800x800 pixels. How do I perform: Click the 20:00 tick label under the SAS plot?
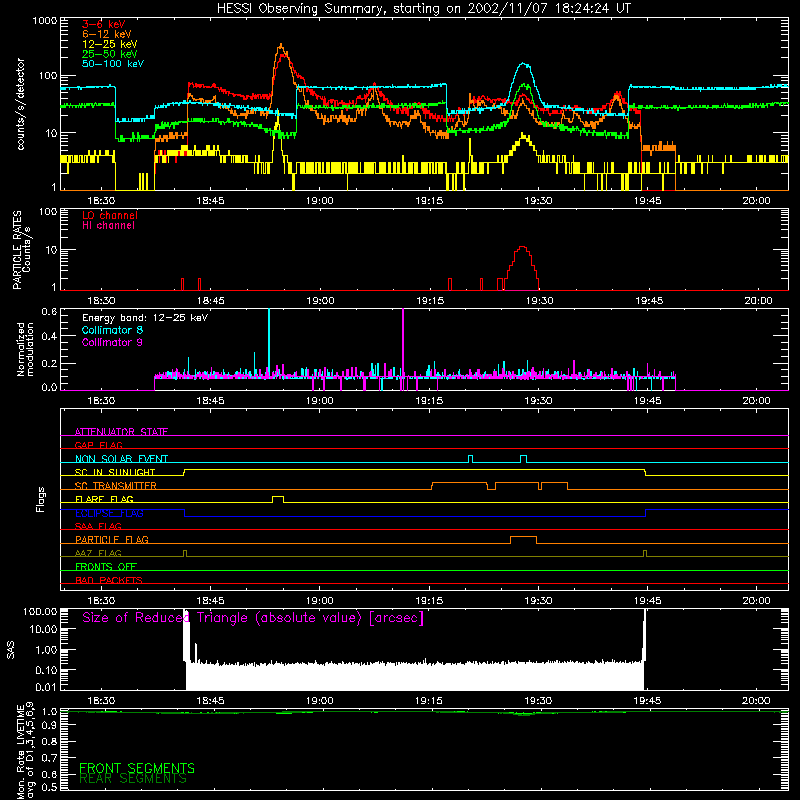tap(757, 701)
